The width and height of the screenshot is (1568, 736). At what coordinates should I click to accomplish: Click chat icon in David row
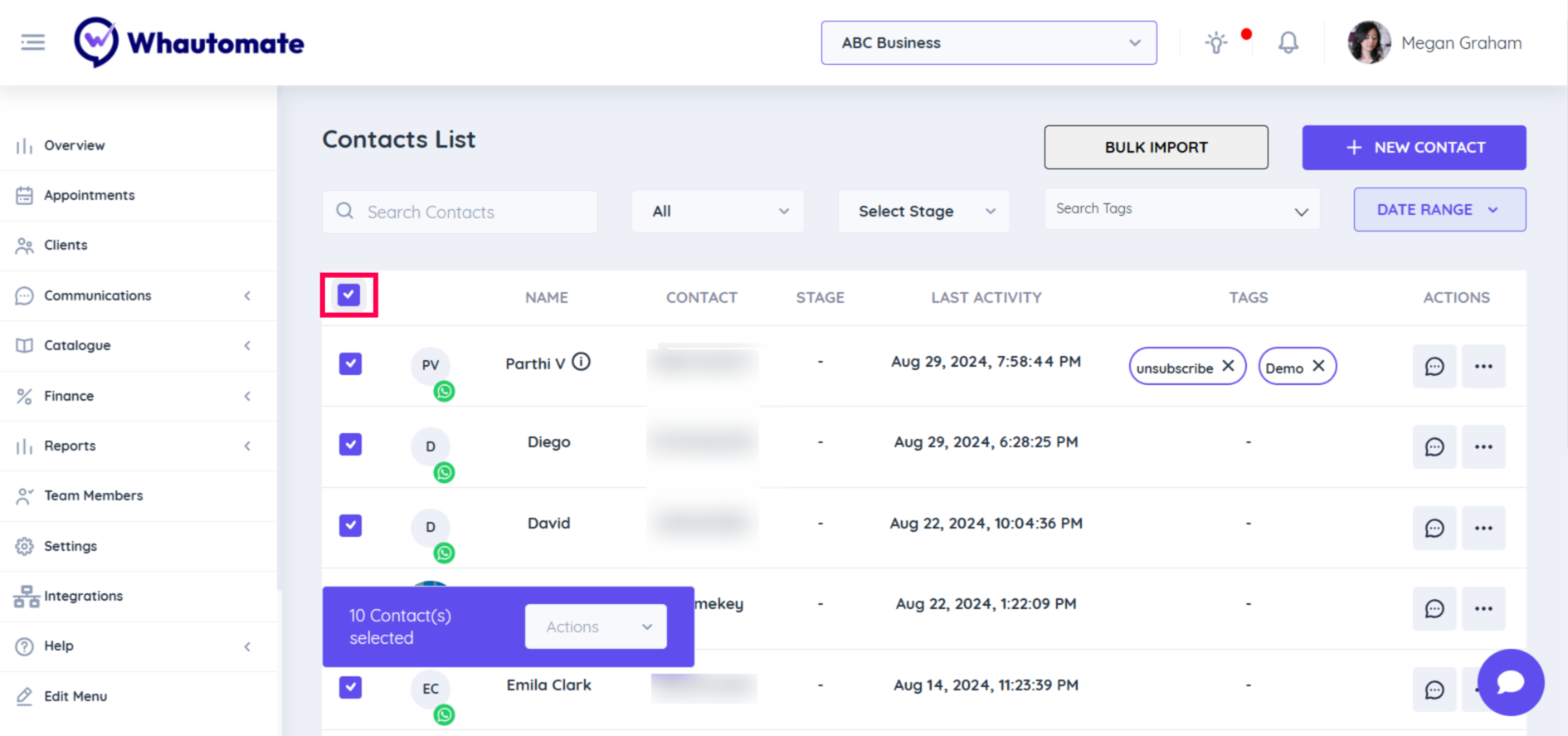tap(1434, 529)
